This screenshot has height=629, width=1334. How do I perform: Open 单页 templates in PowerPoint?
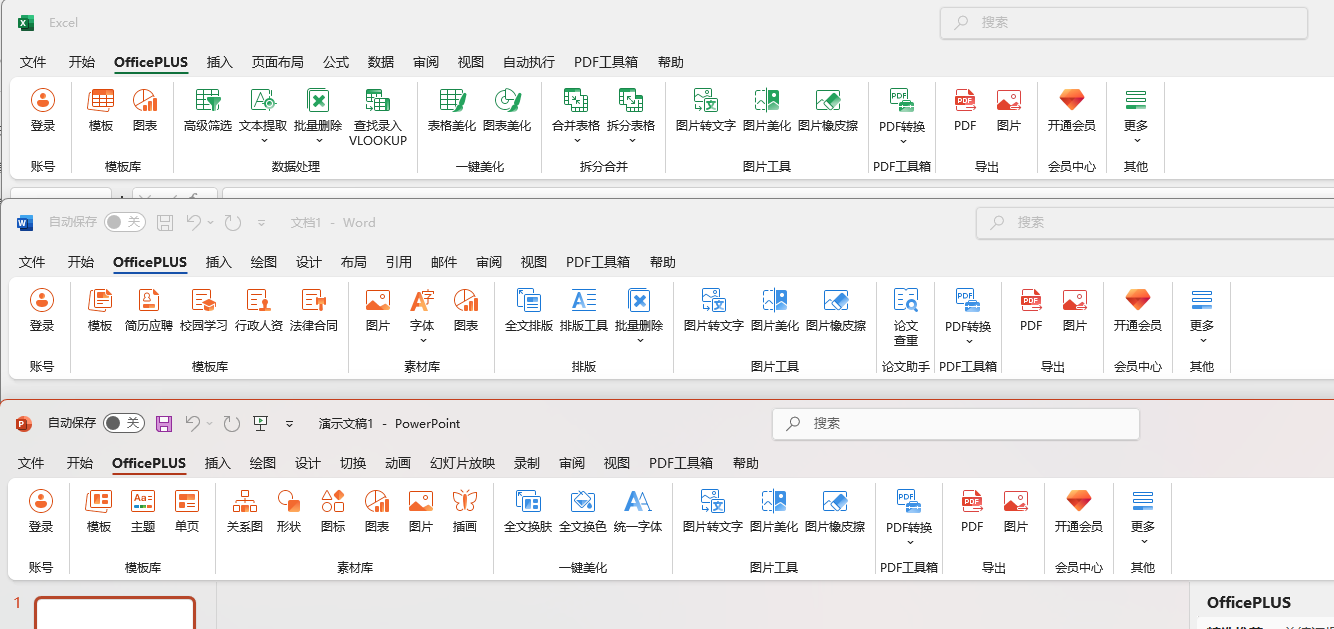click(187, 511)
